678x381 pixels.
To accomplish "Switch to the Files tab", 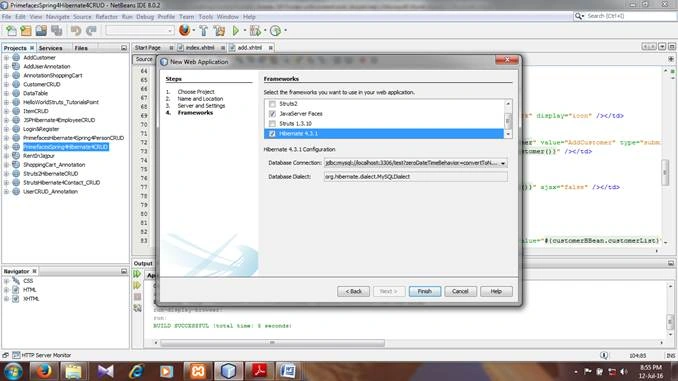I will [81, 48].
